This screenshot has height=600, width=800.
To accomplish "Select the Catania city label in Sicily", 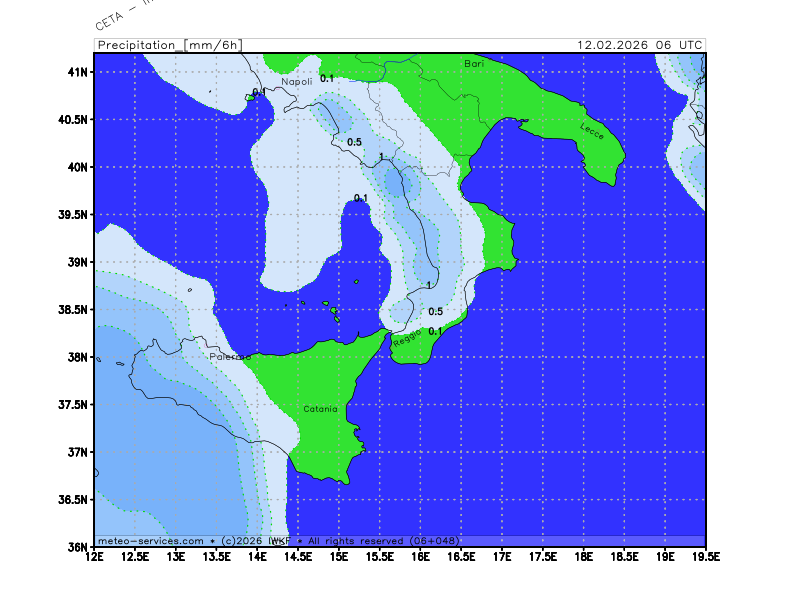I will pos(321,409).
